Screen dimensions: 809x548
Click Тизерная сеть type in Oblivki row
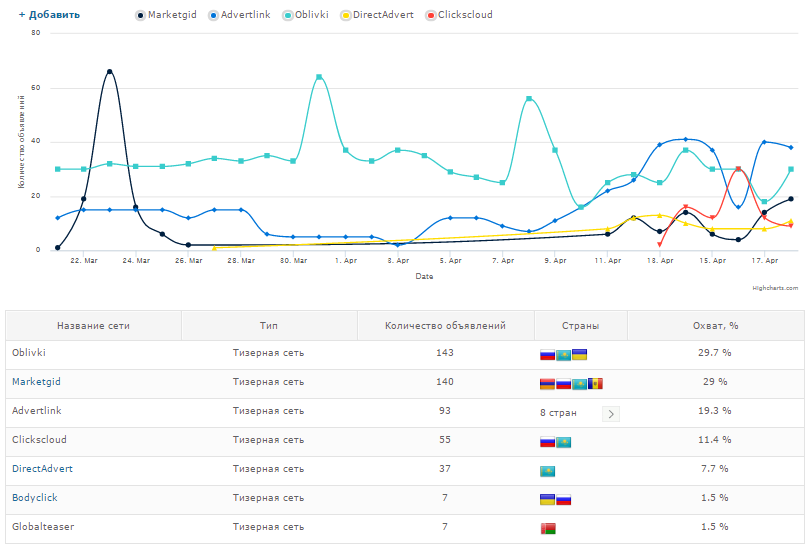click(x=268, y=353)
